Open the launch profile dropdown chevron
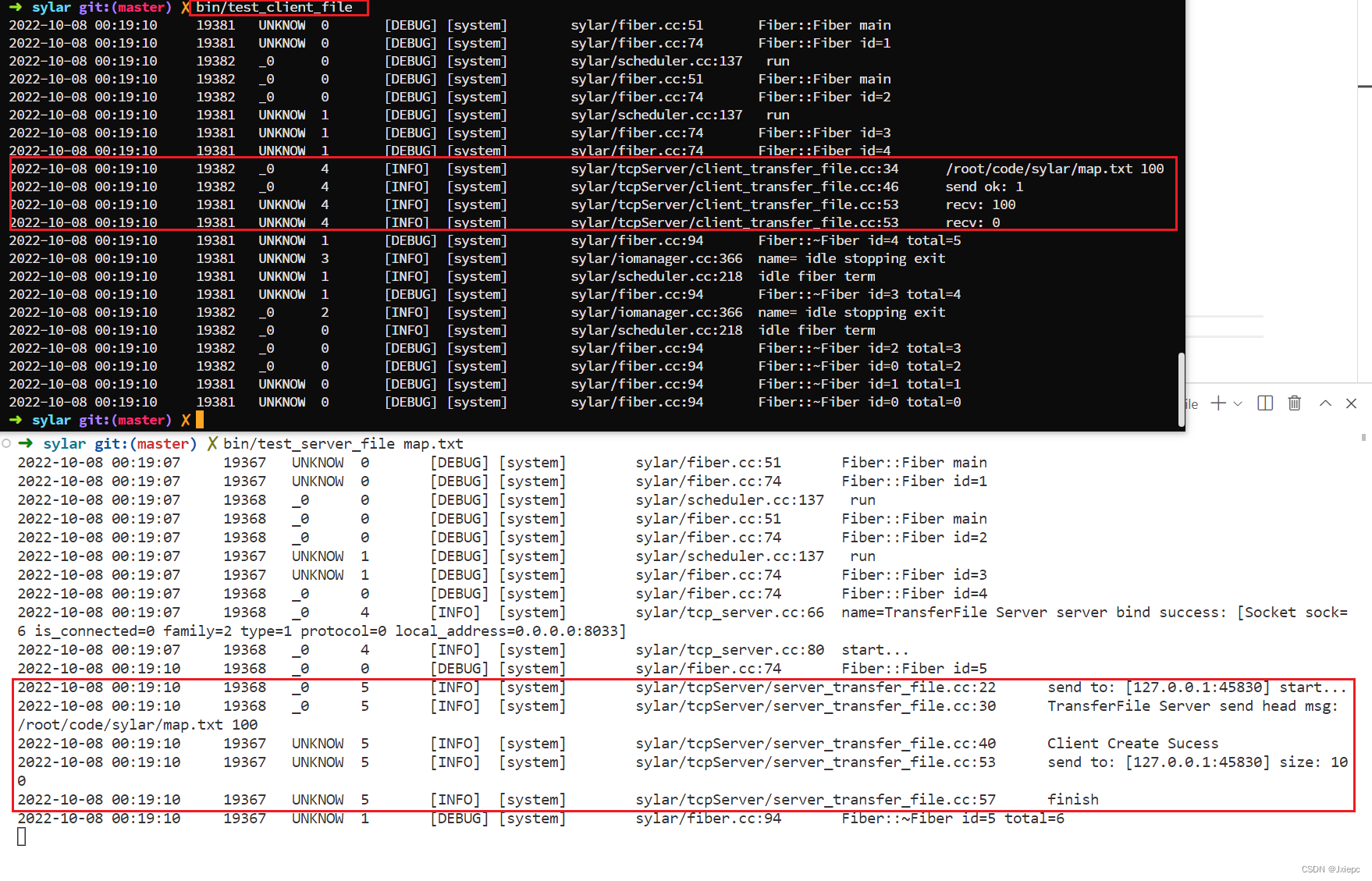The width and height of the screenshot is (1372, 881). pos(1238,404)
